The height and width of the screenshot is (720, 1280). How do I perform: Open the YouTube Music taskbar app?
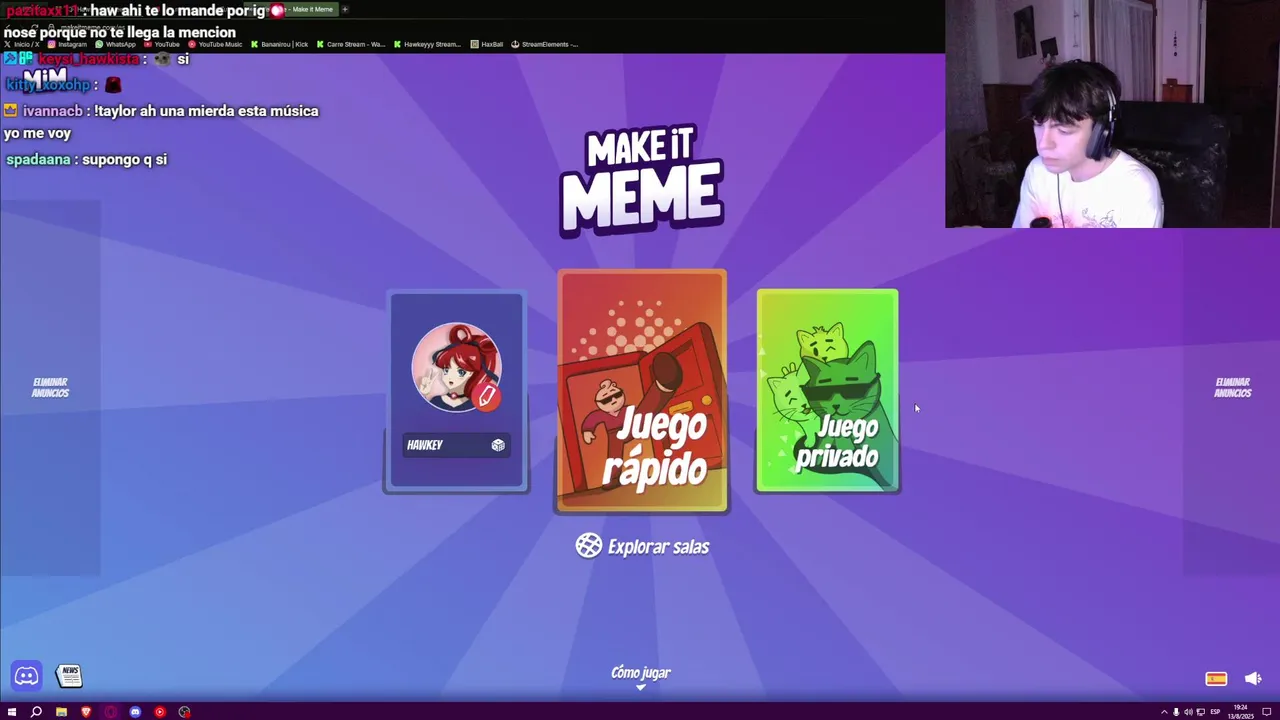pyautogui.click(x=160, y=712)
